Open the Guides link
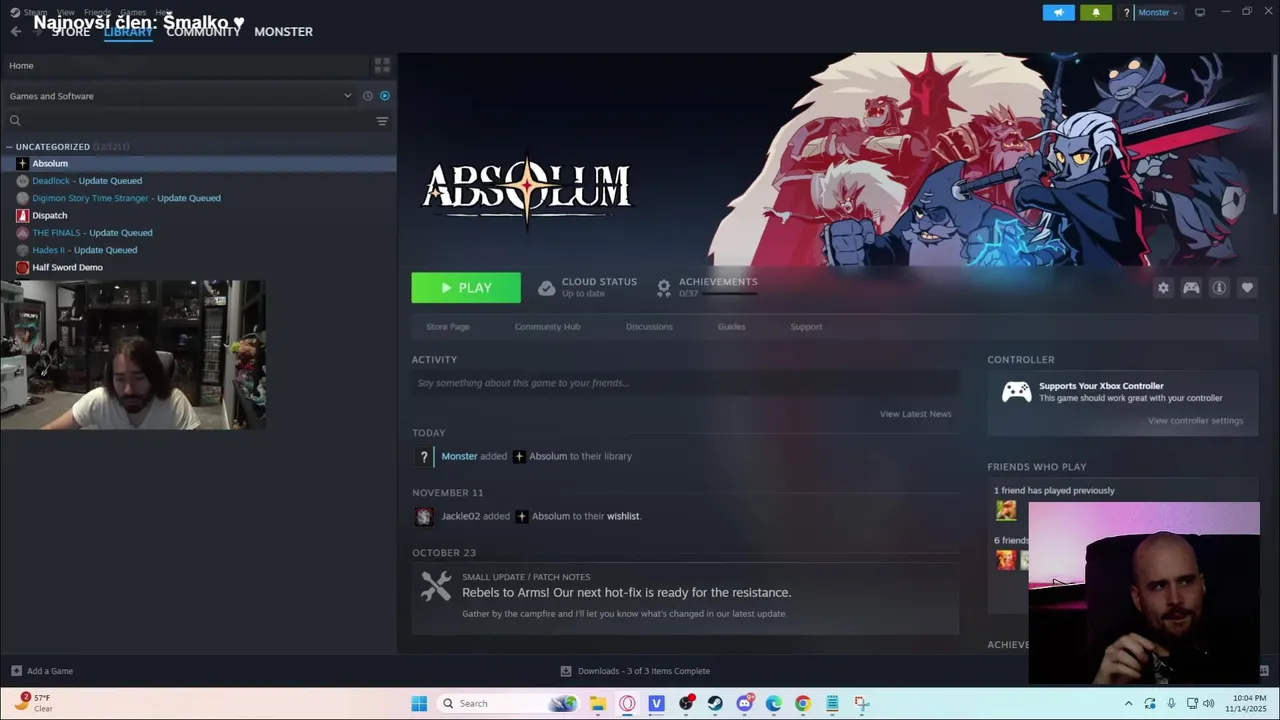Screen dimensions: 1280x720 [x=731, y=327]
